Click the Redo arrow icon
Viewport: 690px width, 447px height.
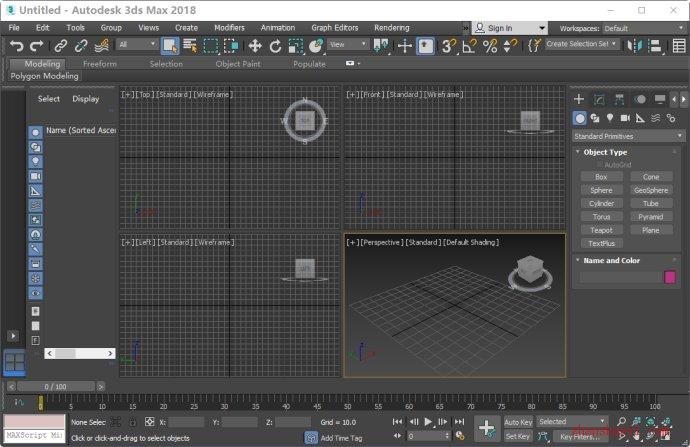(36, 46)
